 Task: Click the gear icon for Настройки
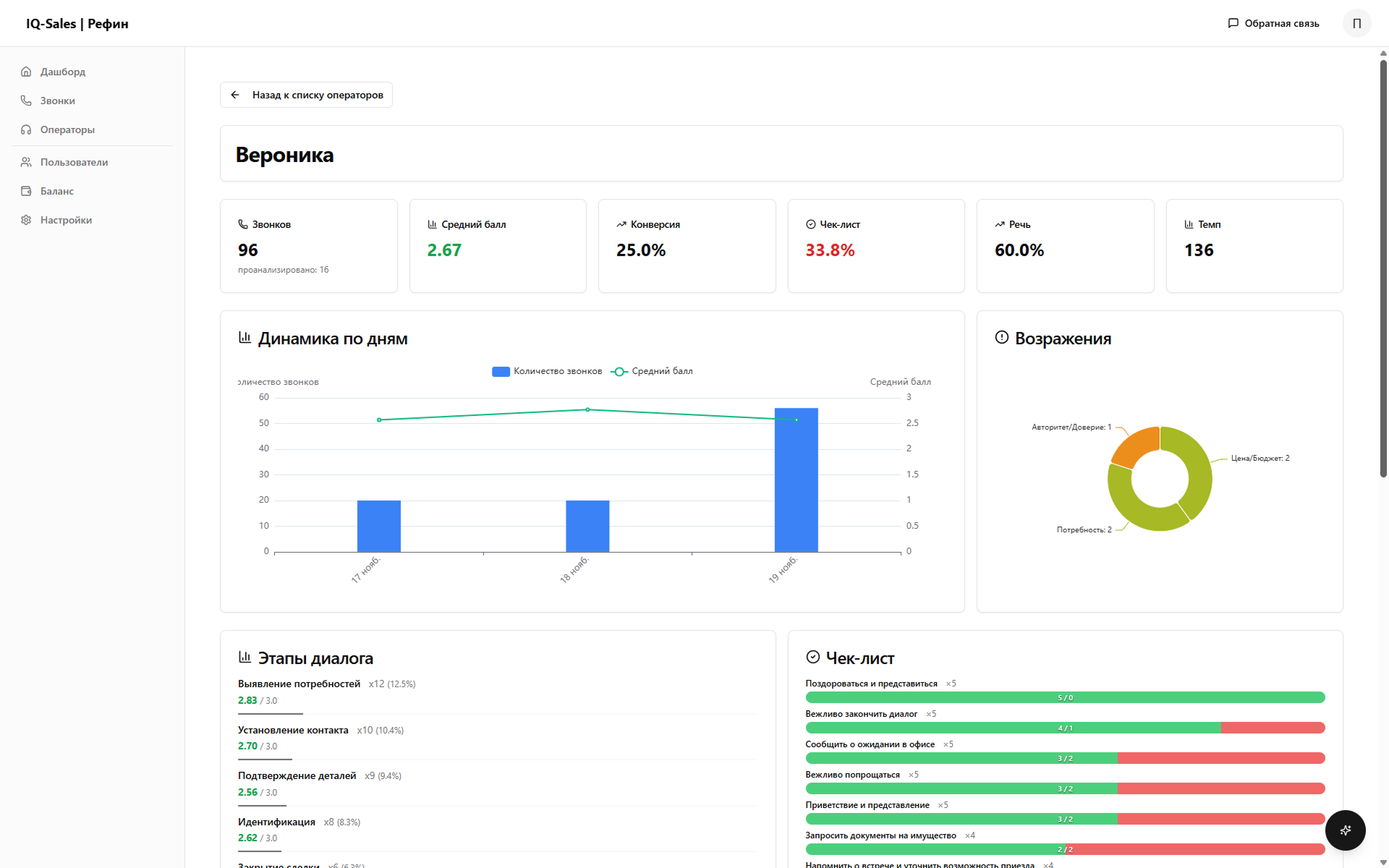[x=26, y=220]
